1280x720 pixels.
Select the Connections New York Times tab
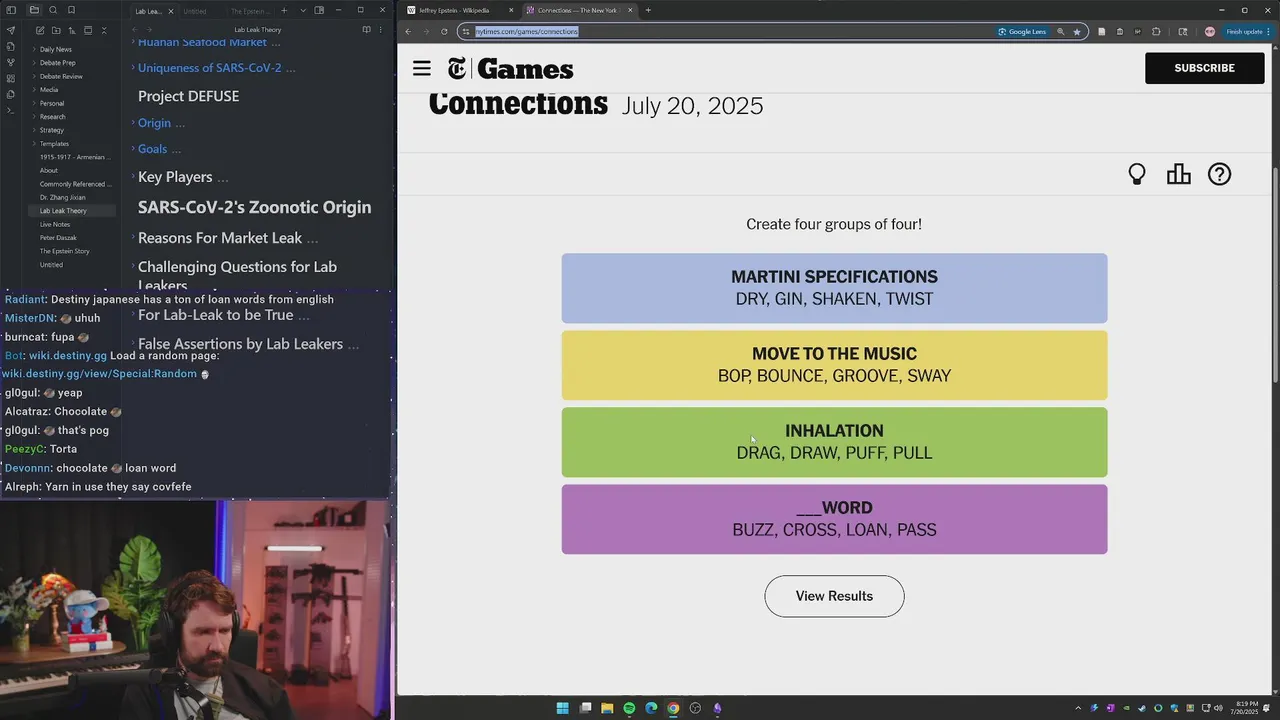(x=580, y=10)
